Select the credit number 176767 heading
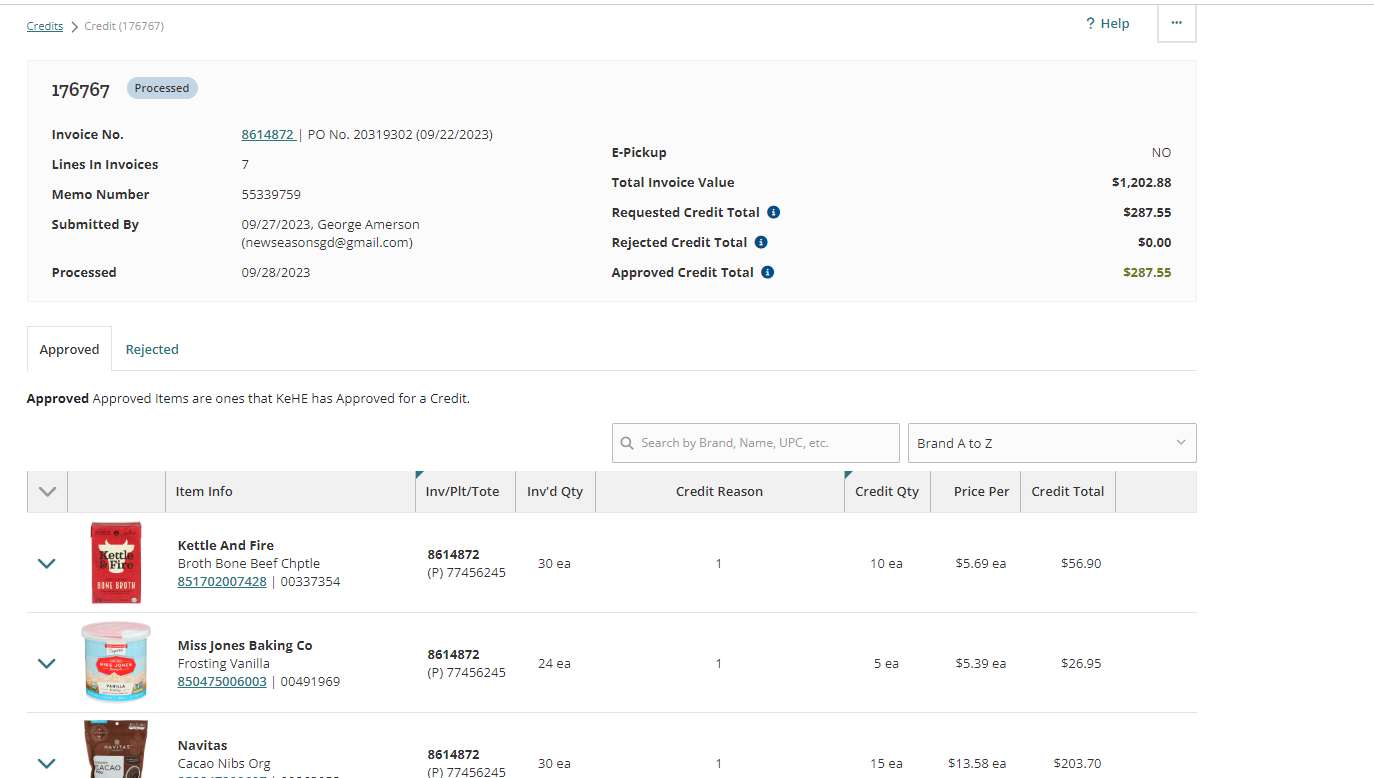 [81, 90]
